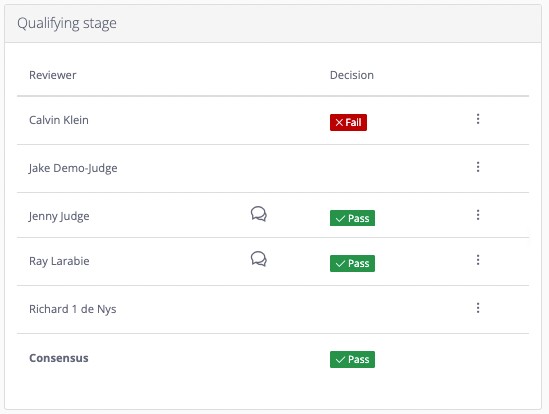The width and height of the screenshot is (549, 414).
Task: Select reviewer name Calvin Klein
Action: coord(59,120)
